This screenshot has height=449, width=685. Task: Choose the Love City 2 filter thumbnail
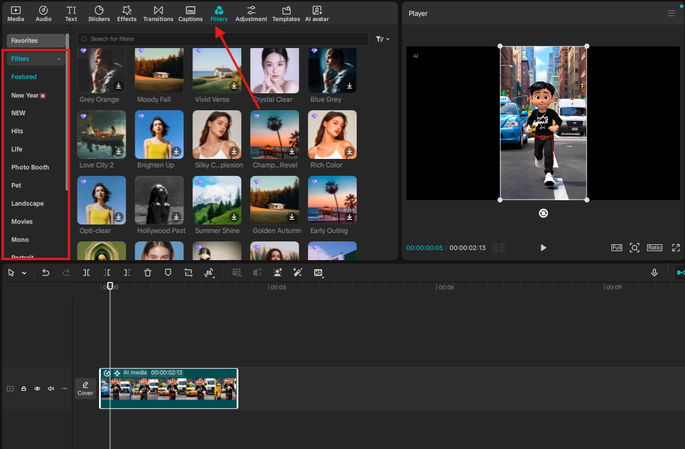pos(101,135)
